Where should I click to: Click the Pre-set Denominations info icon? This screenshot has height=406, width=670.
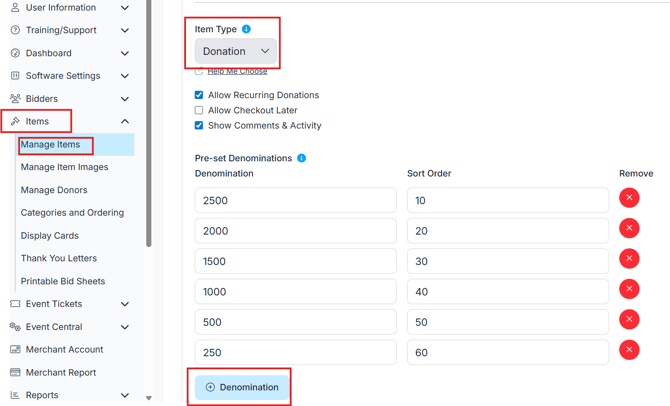[x=302, y=158]
